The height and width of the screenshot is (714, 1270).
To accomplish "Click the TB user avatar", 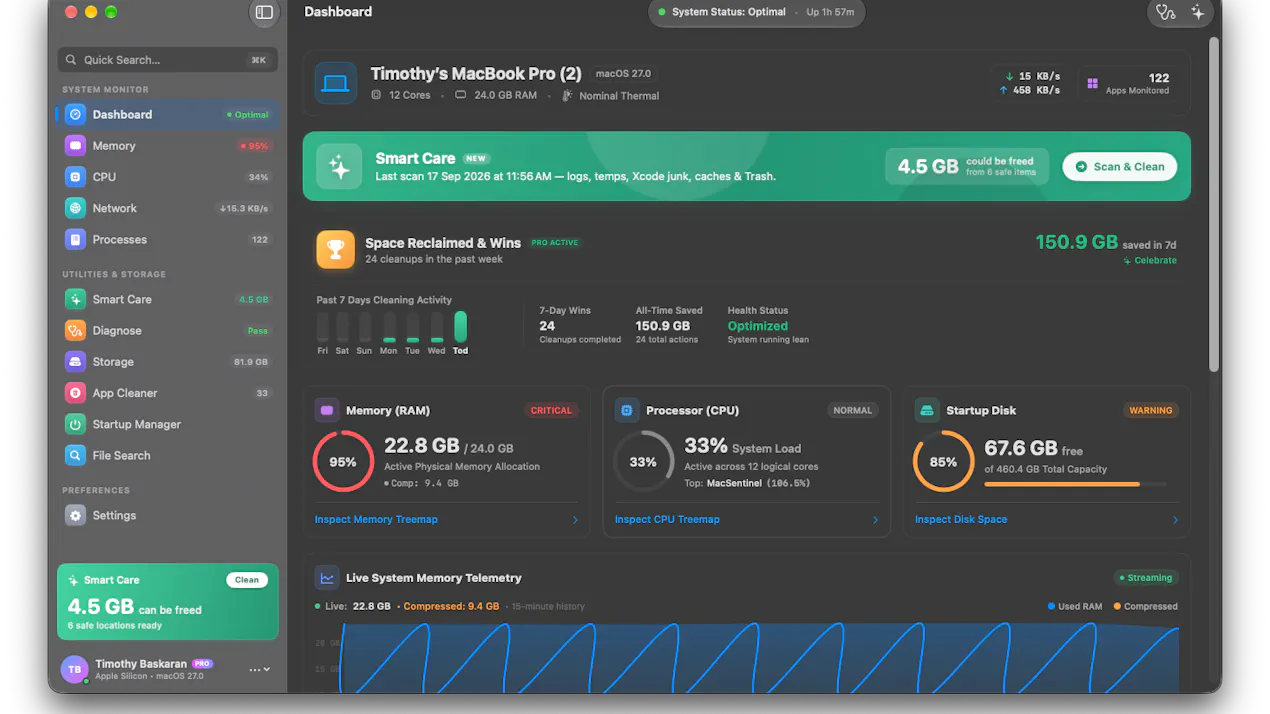I will 75,669.
